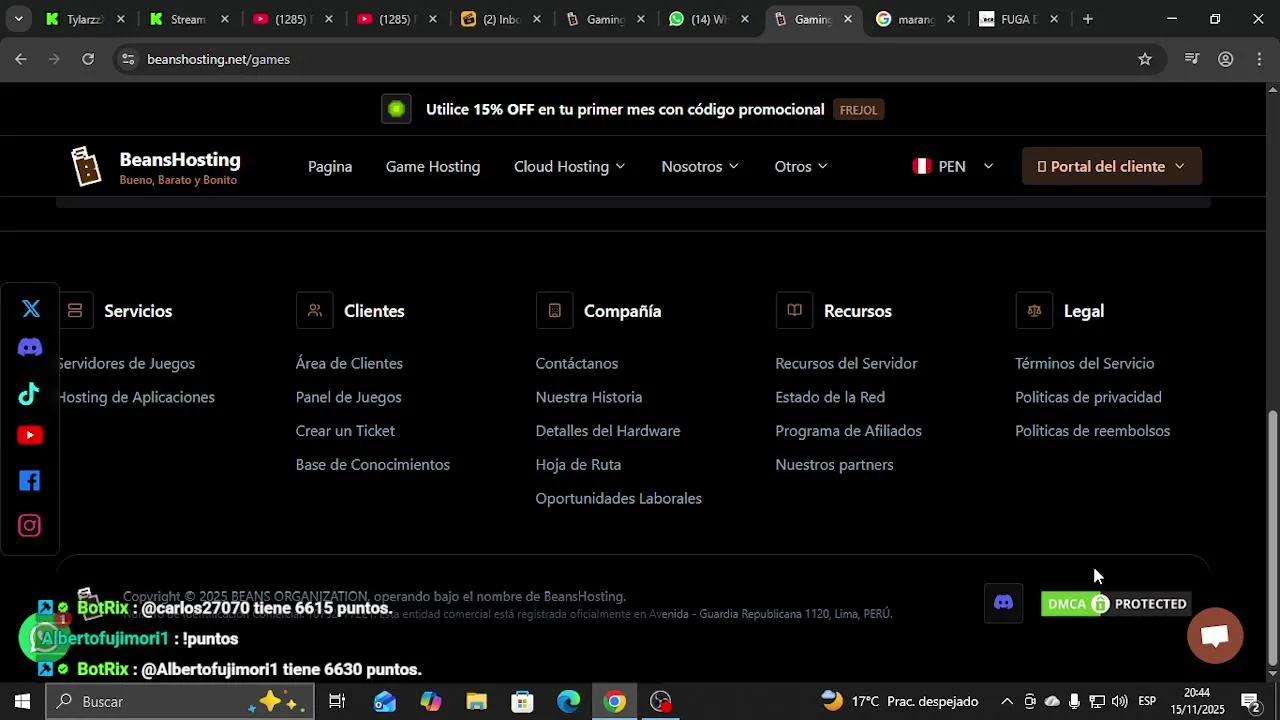Image resolution: width=1280 pixels, height=720 pixels.
Task: Open the YouTube social icon
Action: click(30, 435)
